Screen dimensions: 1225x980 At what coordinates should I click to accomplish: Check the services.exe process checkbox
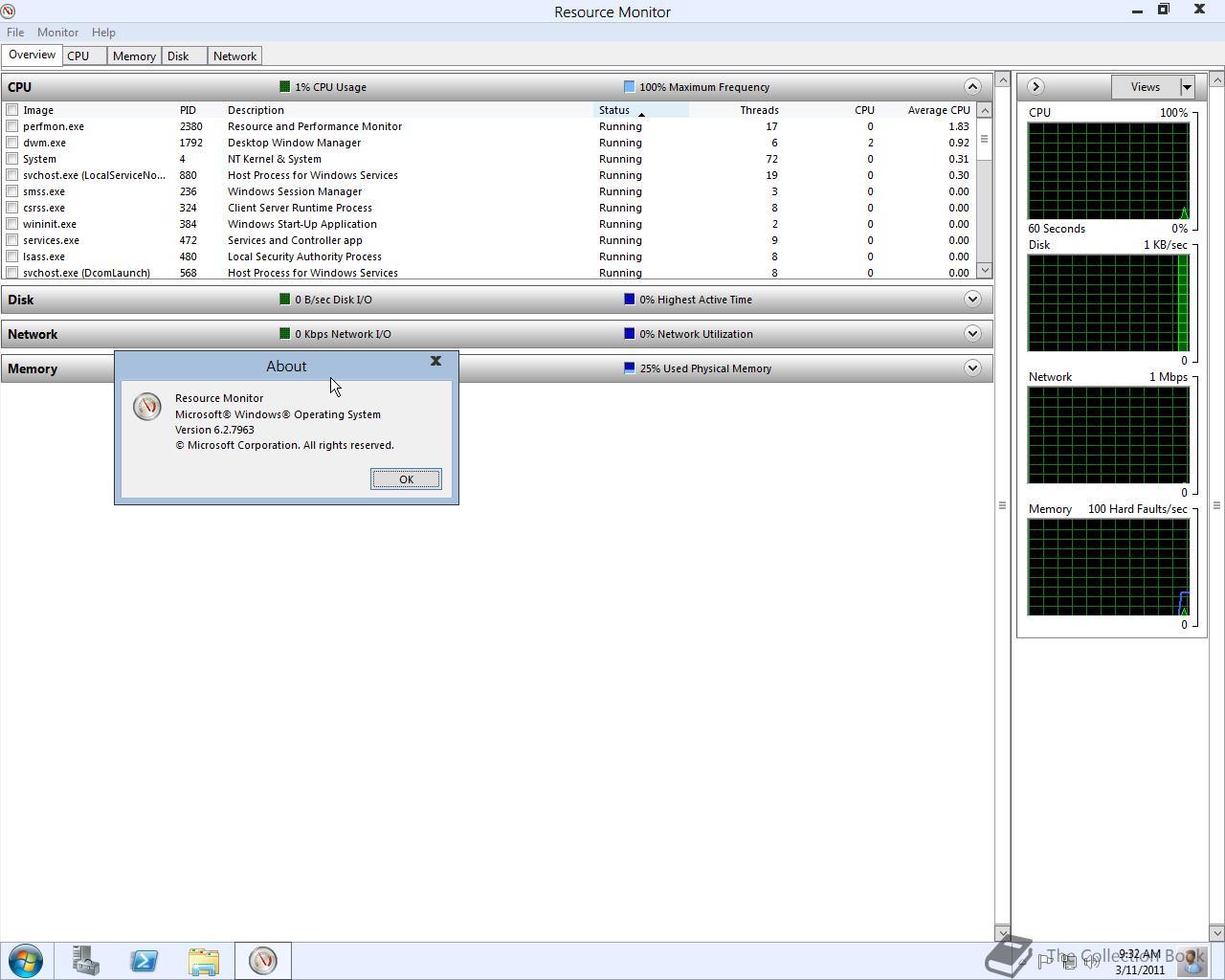coord(12,240)
